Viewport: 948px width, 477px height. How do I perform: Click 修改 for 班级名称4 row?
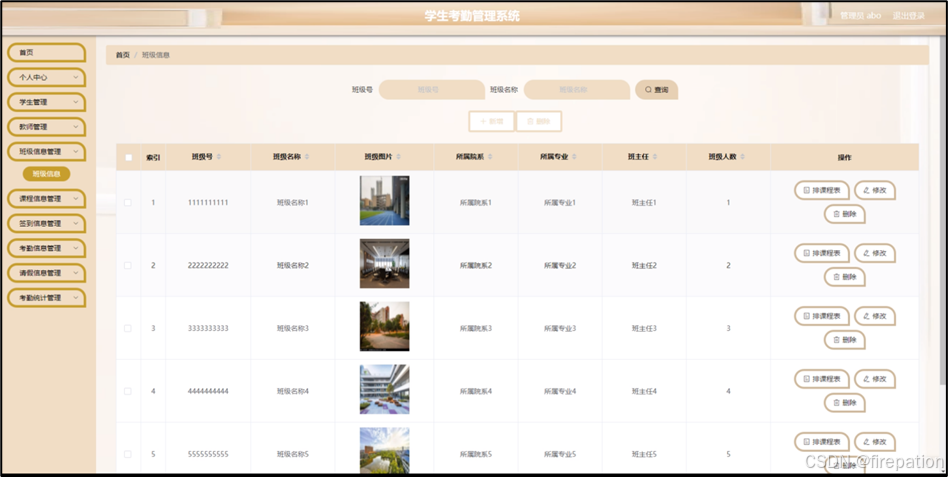tap(875, 379)
